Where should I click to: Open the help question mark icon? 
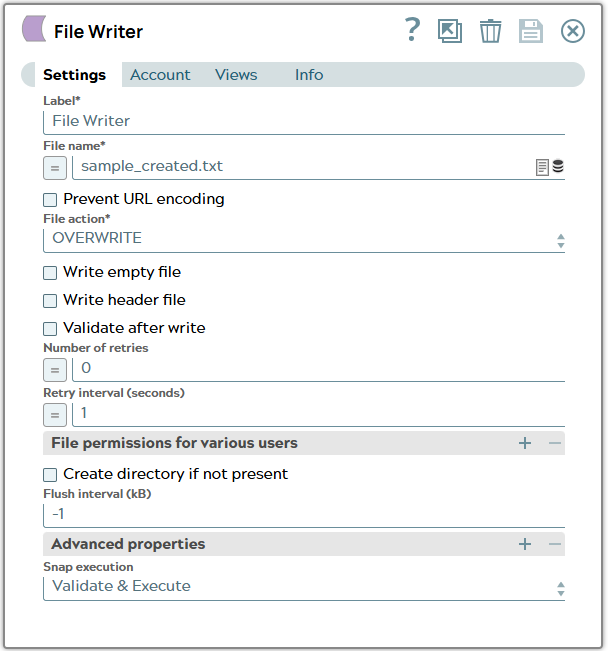412,30
